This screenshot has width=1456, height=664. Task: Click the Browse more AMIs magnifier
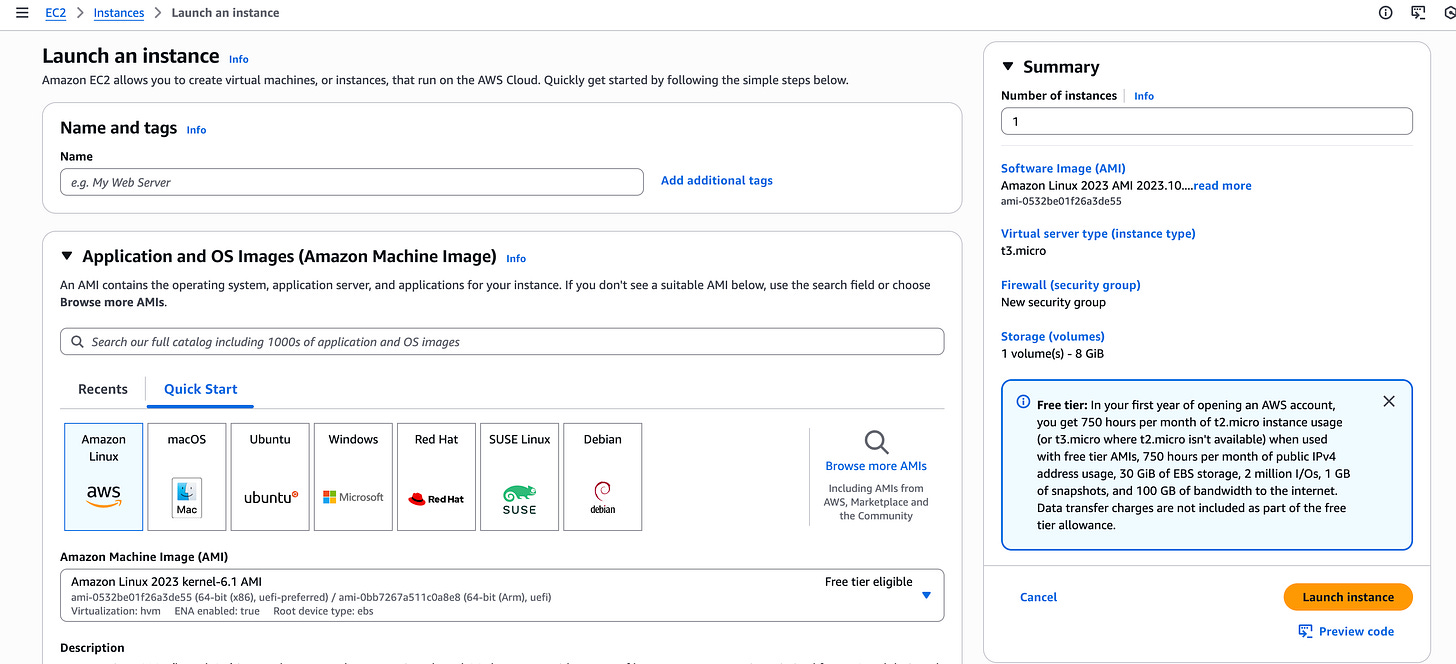(x=876, y=442)
